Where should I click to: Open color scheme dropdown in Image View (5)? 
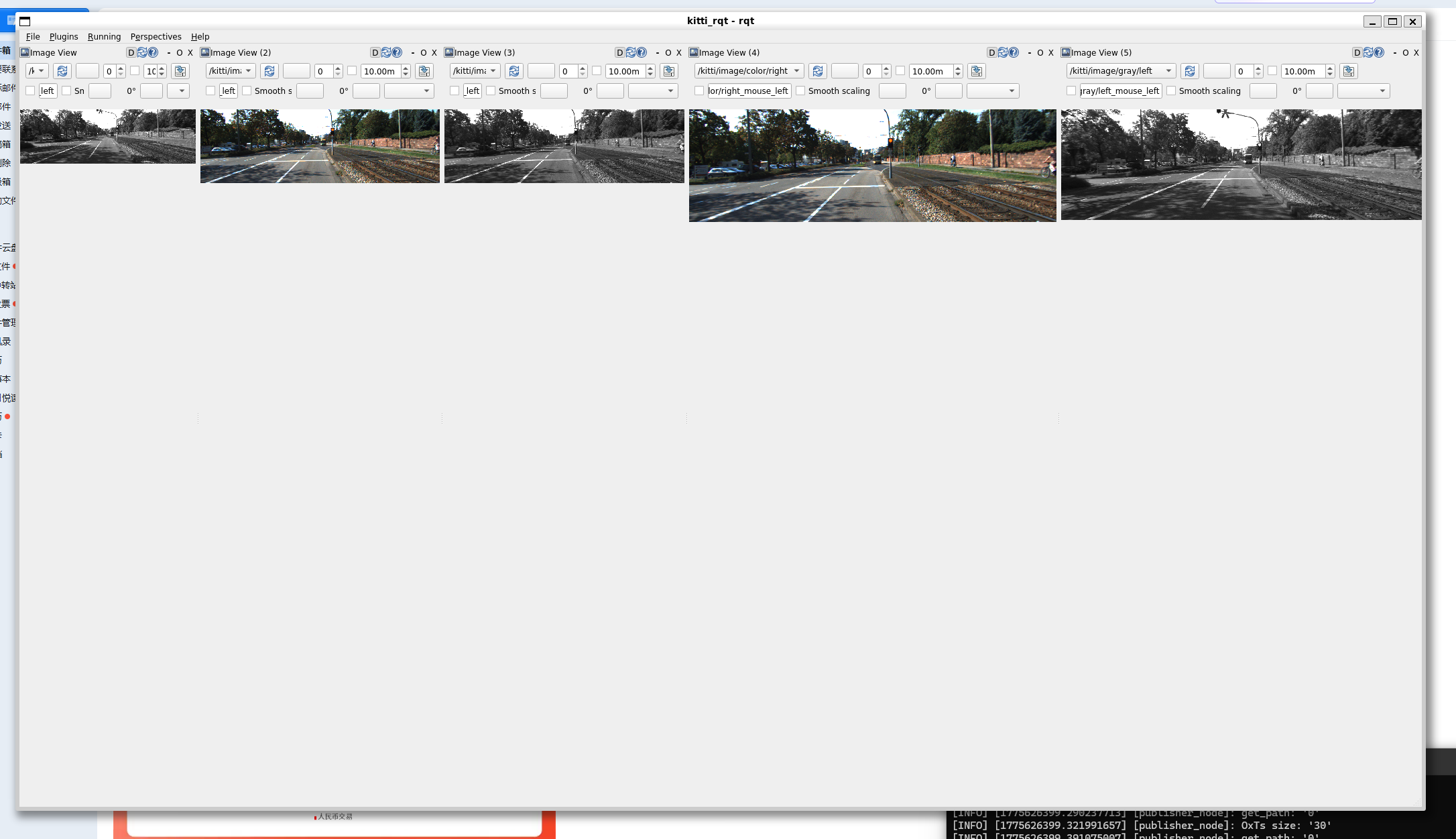(1363, 91)
